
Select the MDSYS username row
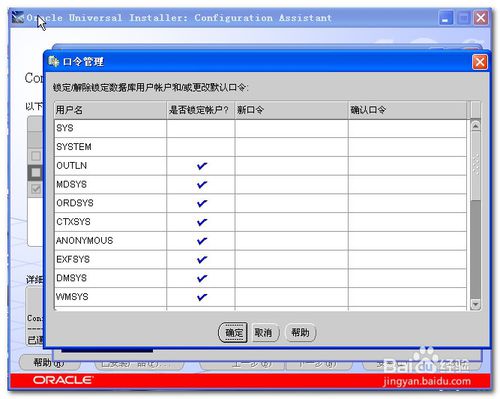pos(110,184)
